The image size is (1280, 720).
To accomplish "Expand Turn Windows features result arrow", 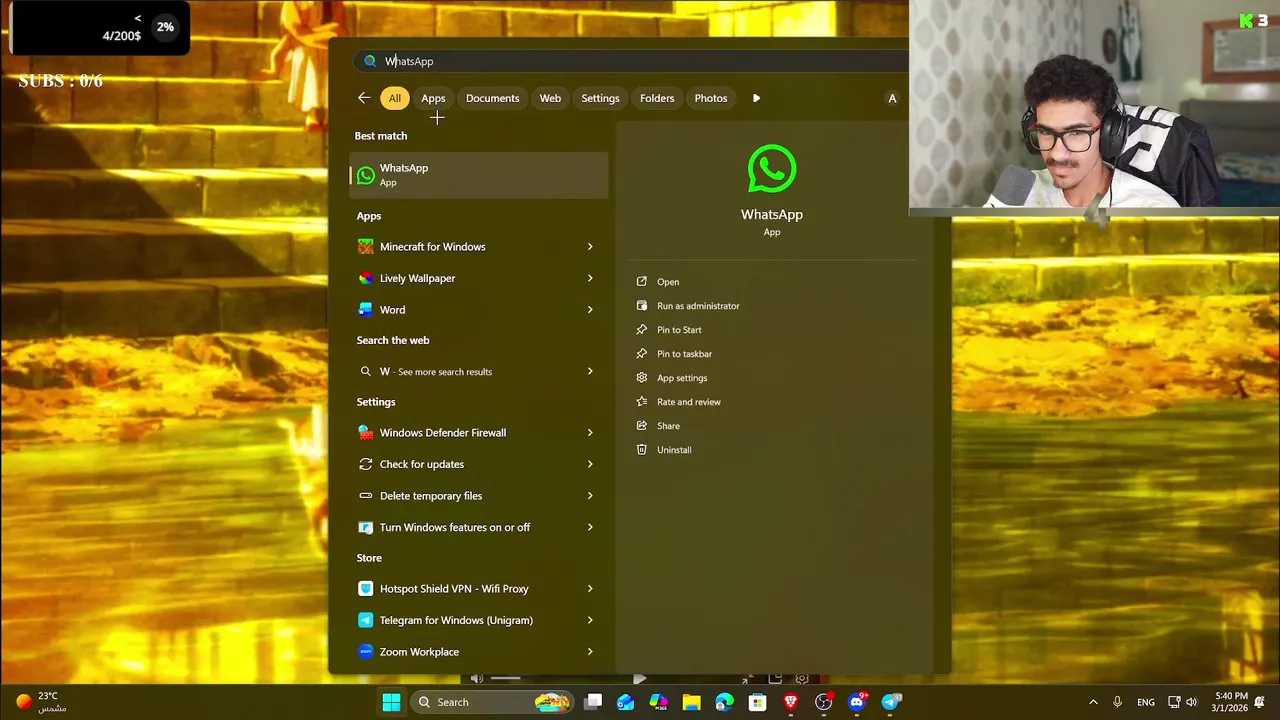I will (590, 527).
